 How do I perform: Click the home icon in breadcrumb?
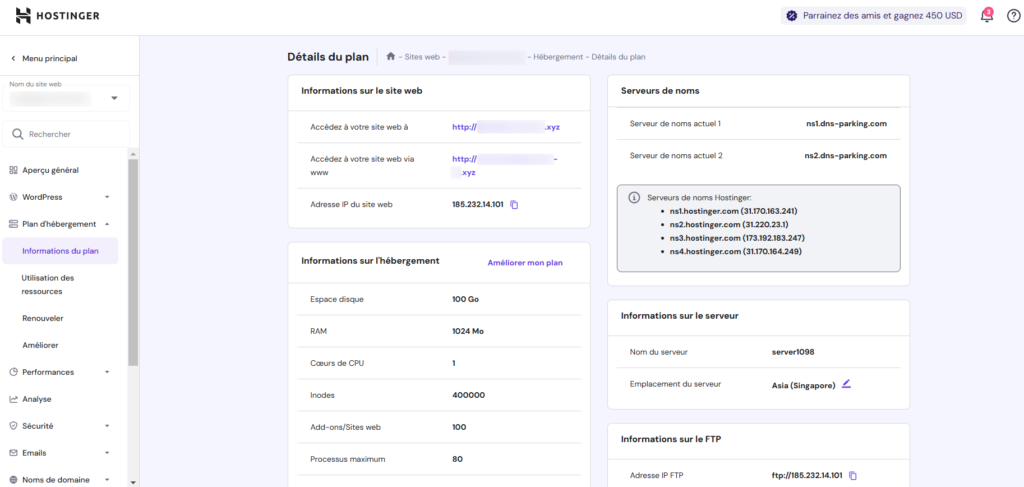392,57
